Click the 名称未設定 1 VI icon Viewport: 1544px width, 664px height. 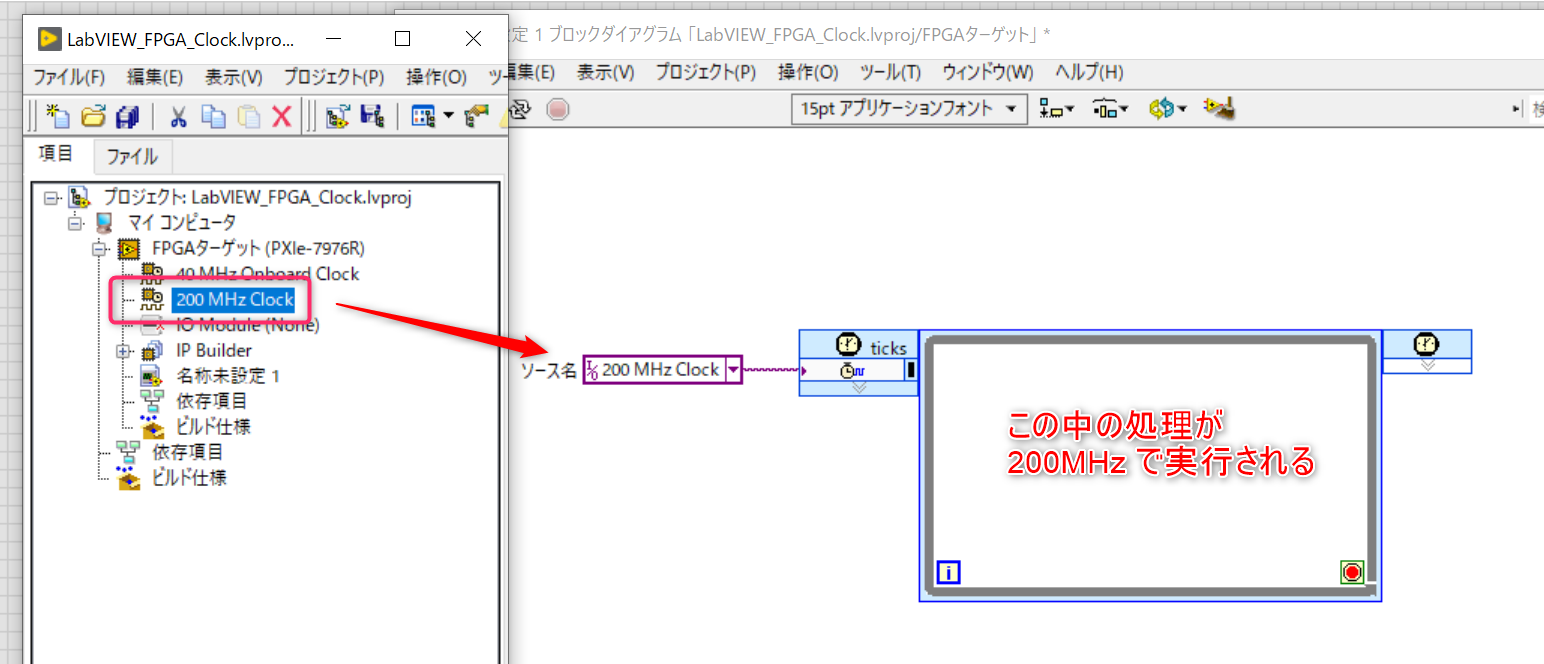[x=153, y=376]
